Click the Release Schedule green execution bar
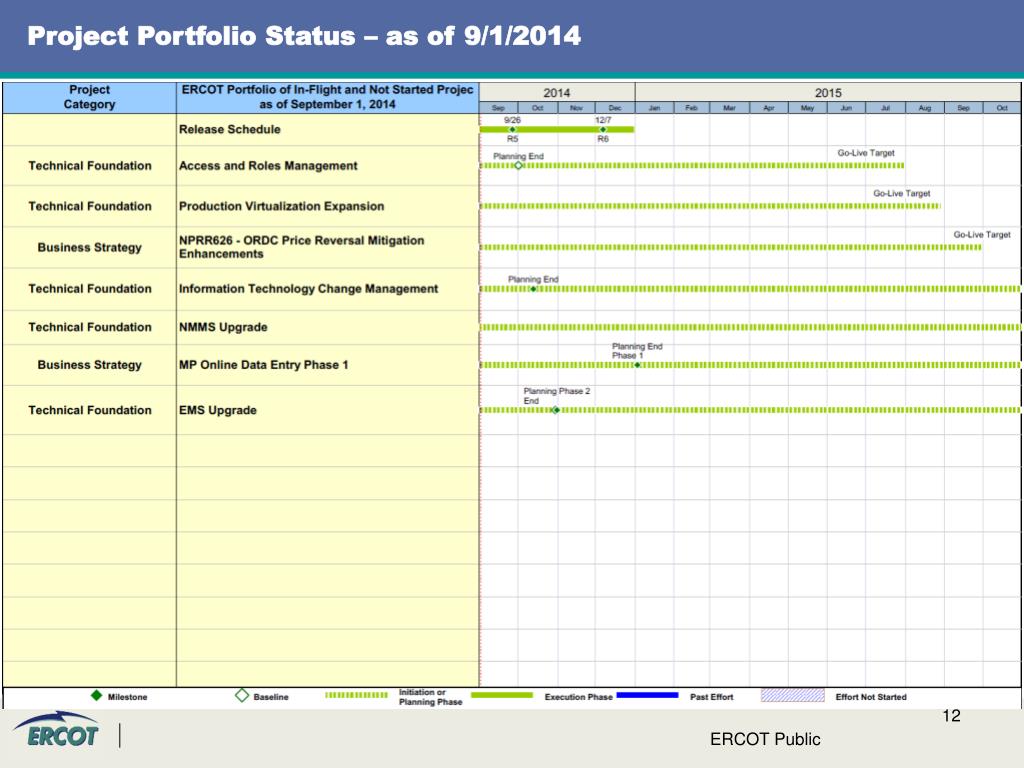The image size is (1024, 768). pyautogui.click(x=556, y=129)
